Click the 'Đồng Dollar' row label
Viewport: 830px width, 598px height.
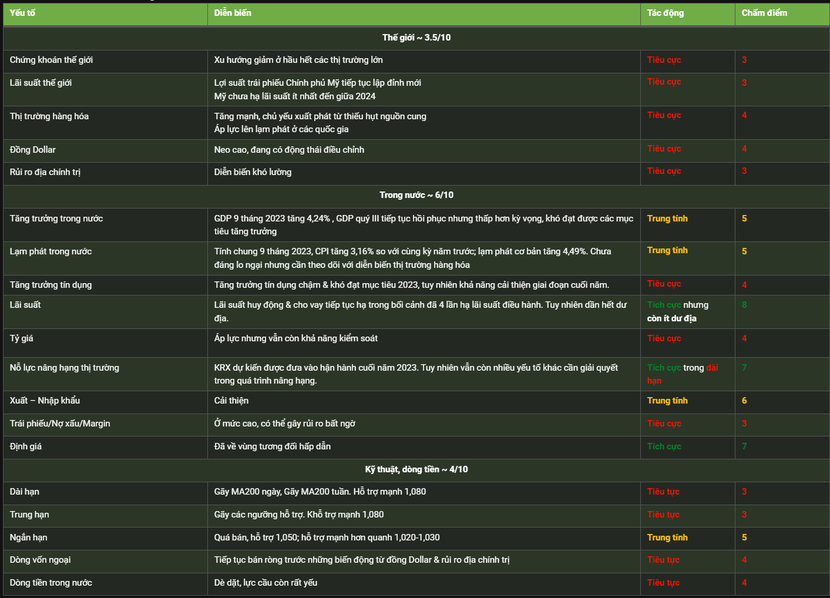tap(32, 150)
